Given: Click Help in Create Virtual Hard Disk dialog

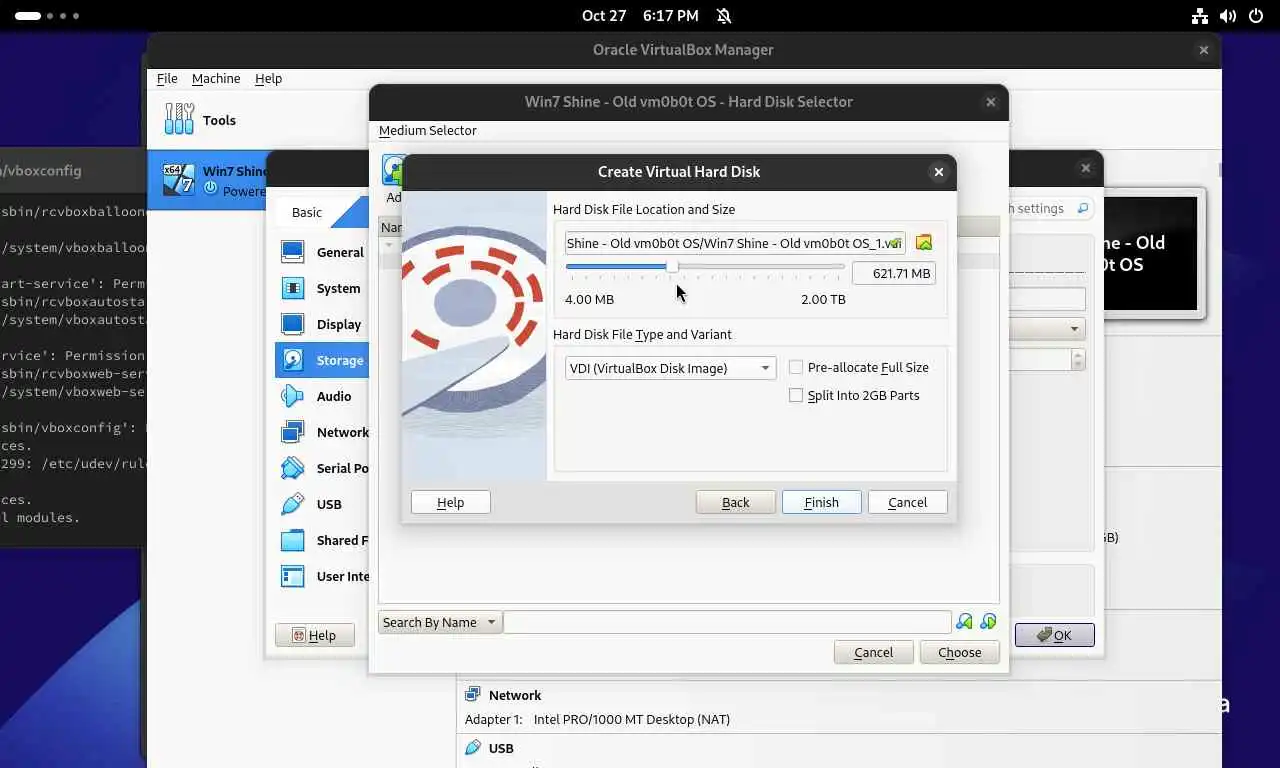Looking at the screenshot, I should (x=451, y=502).
